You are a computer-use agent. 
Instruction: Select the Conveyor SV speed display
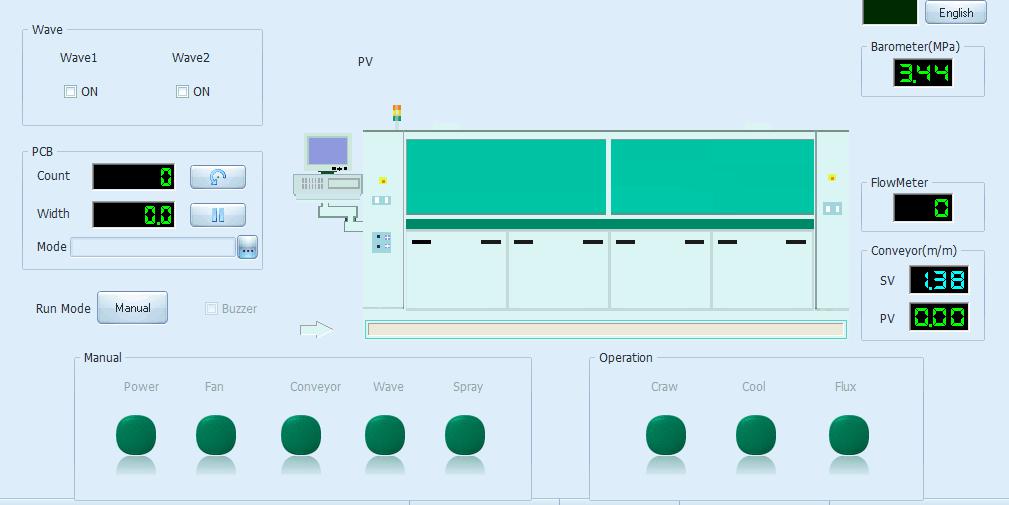point(938,280)
